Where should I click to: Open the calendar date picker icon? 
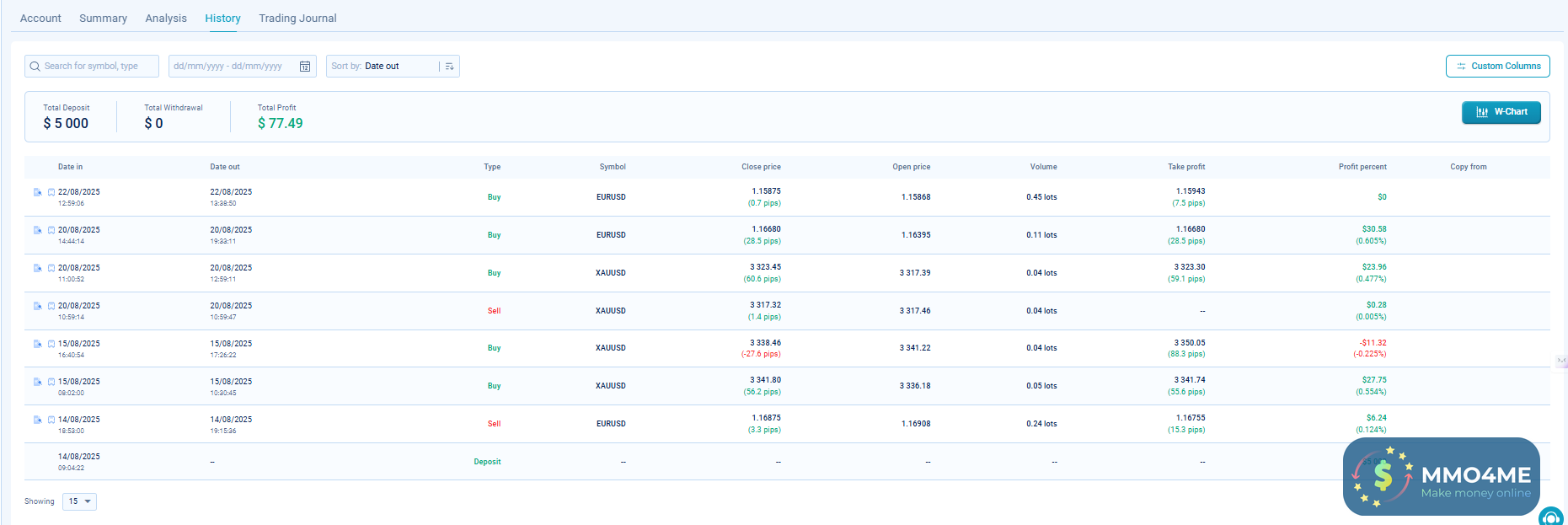pos(305,67)
